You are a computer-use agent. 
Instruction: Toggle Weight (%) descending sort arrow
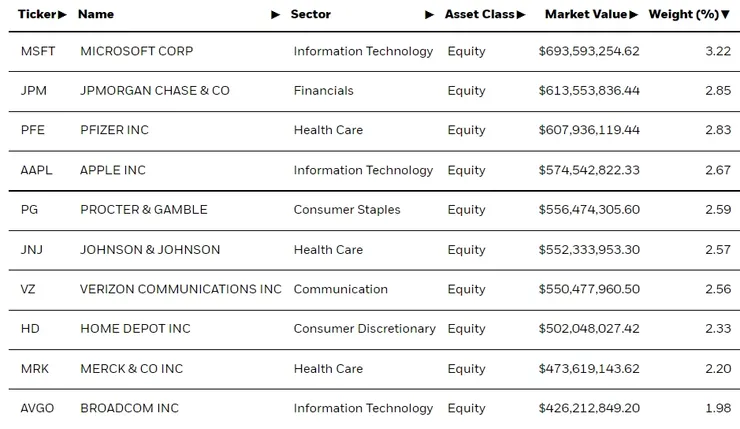(x=726, y=15)
